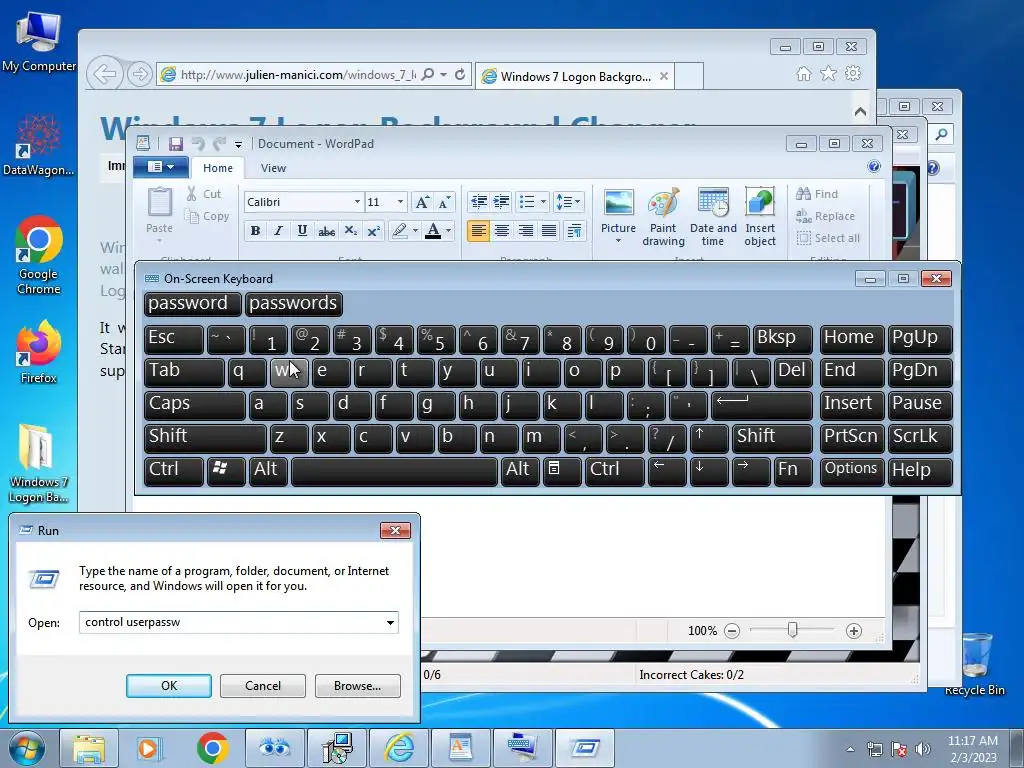Viewport: 1024px width, 768px height.
Task: Move the WordPad zoom slider handle
Action: [792, 630]
